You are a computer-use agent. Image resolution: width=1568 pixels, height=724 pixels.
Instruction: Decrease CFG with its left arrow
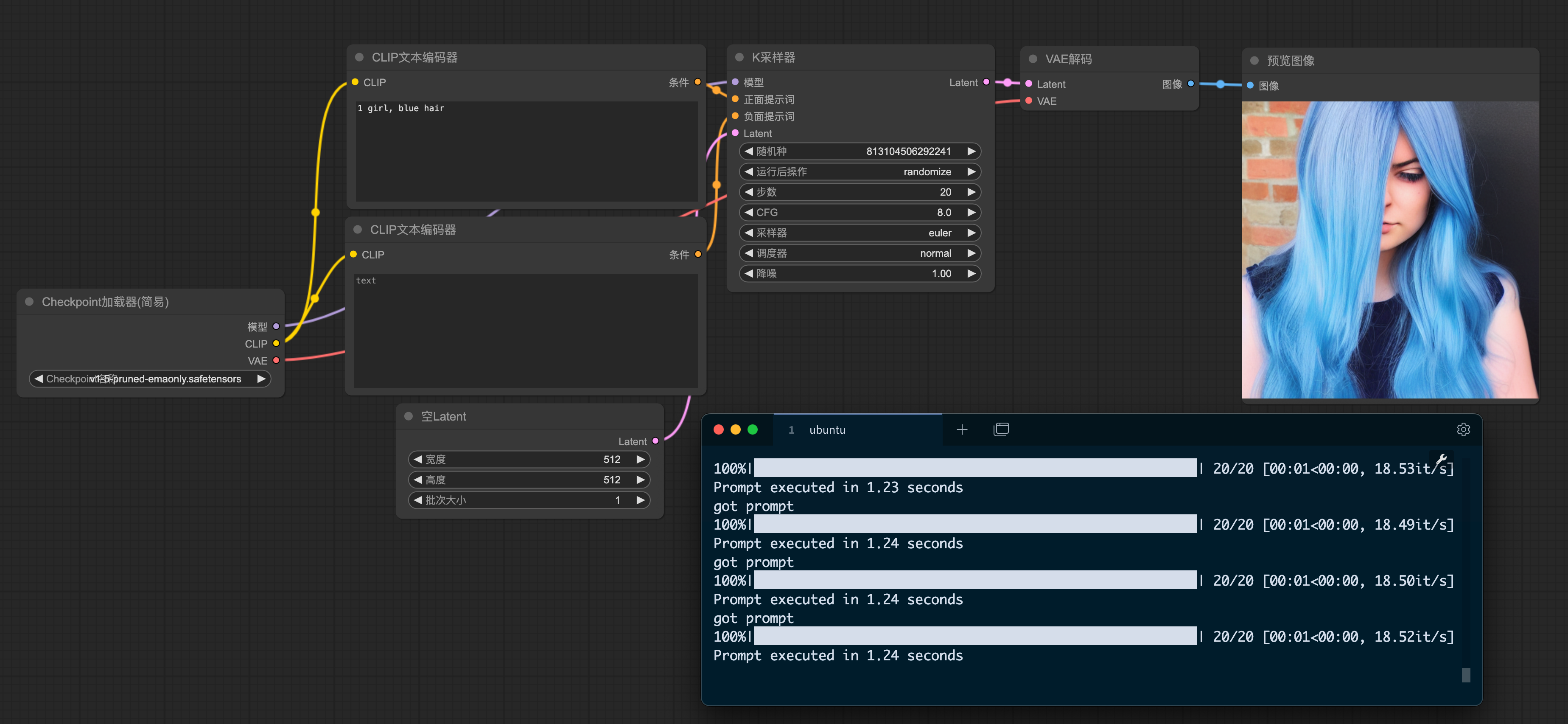(x=749, y=212)
